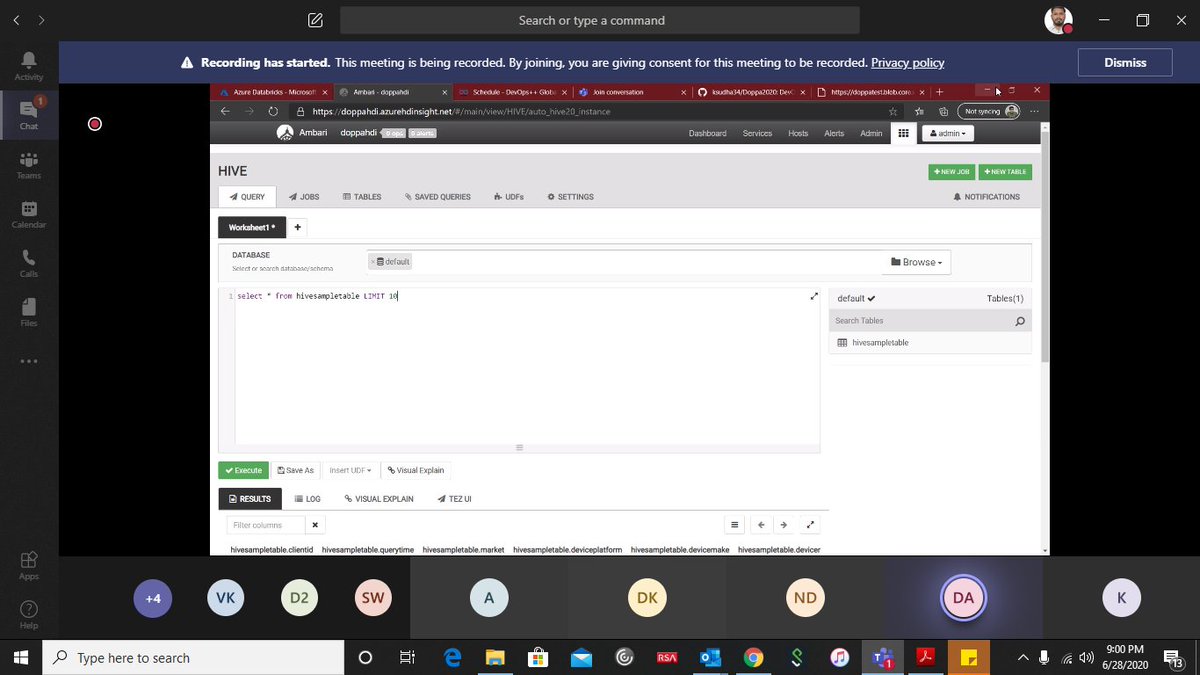Image resolution: width=1200 pixels, height=675 pixels.
Task: Select participant D2 avatar
Action: click(x=299, y=598)
